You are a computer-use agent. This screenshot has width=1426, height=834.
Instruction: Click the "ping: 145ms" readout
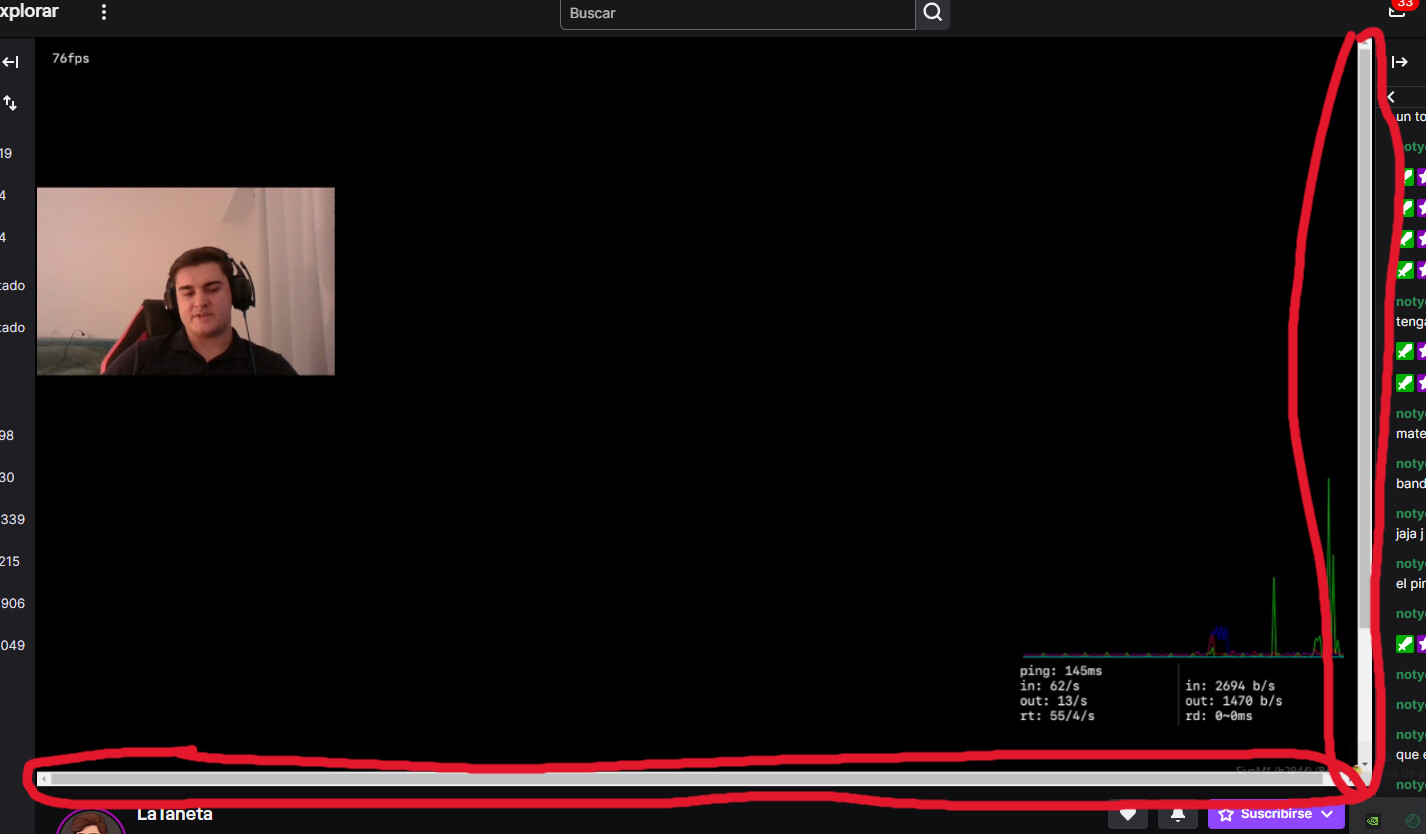[x=1061, y=671]
